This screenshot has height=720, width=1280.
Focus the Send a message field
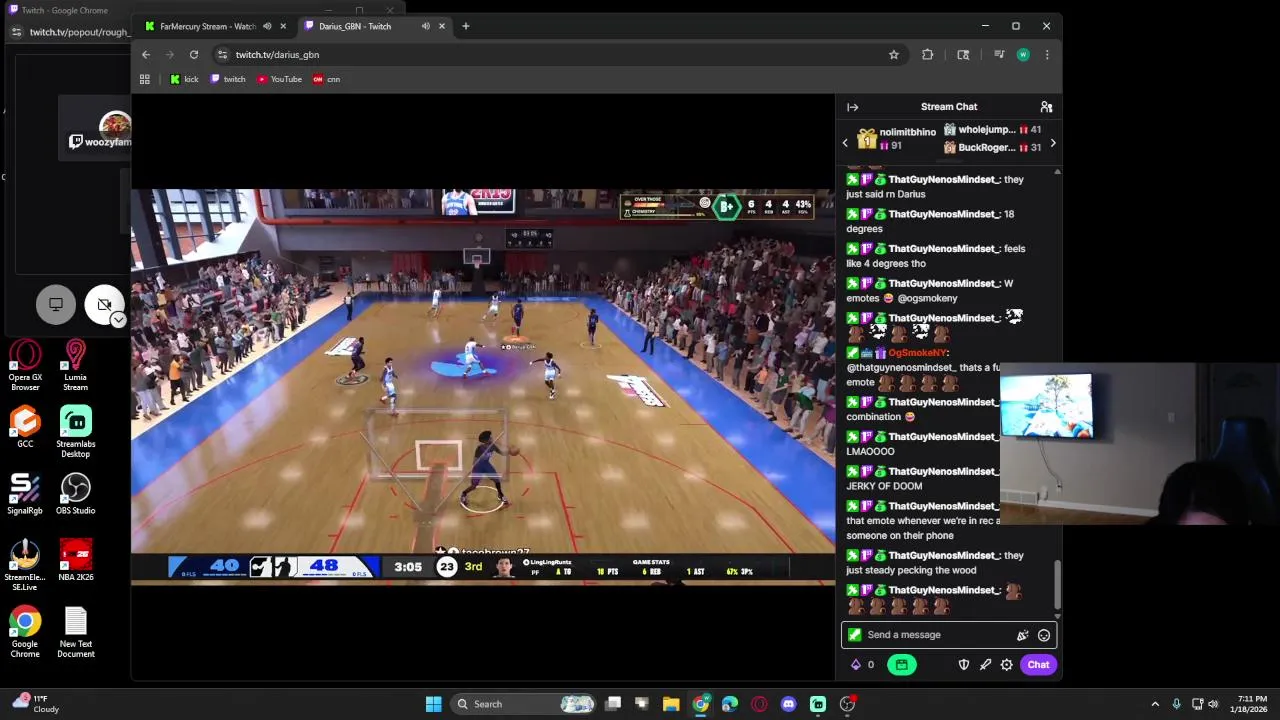point(948,635)
